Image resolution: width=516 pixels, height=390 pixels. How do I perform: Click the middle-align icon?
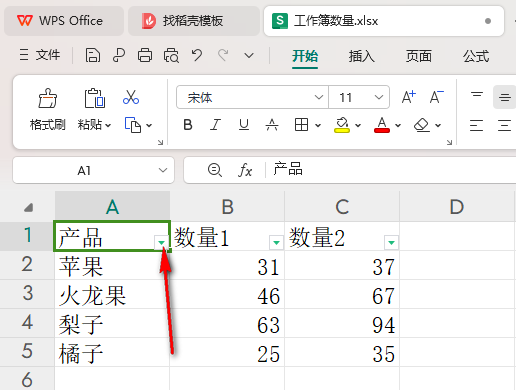pyautogui.click(x=504, y=97)
